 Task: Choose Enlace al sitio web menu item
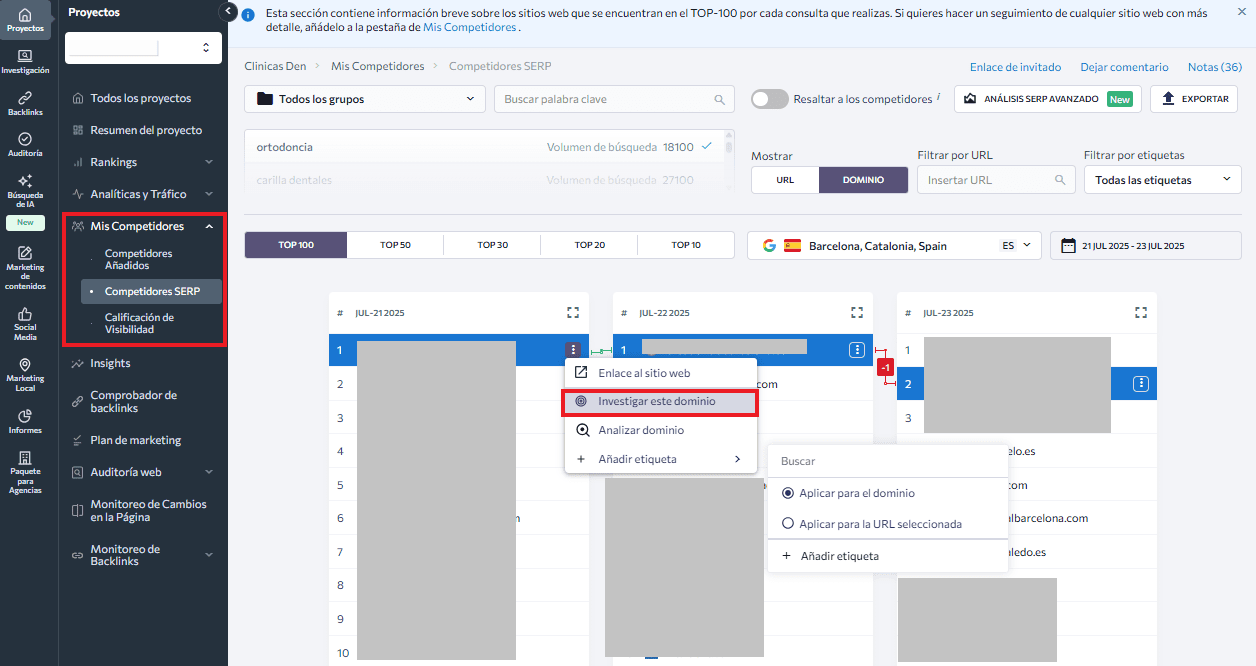tap(660, 373)
